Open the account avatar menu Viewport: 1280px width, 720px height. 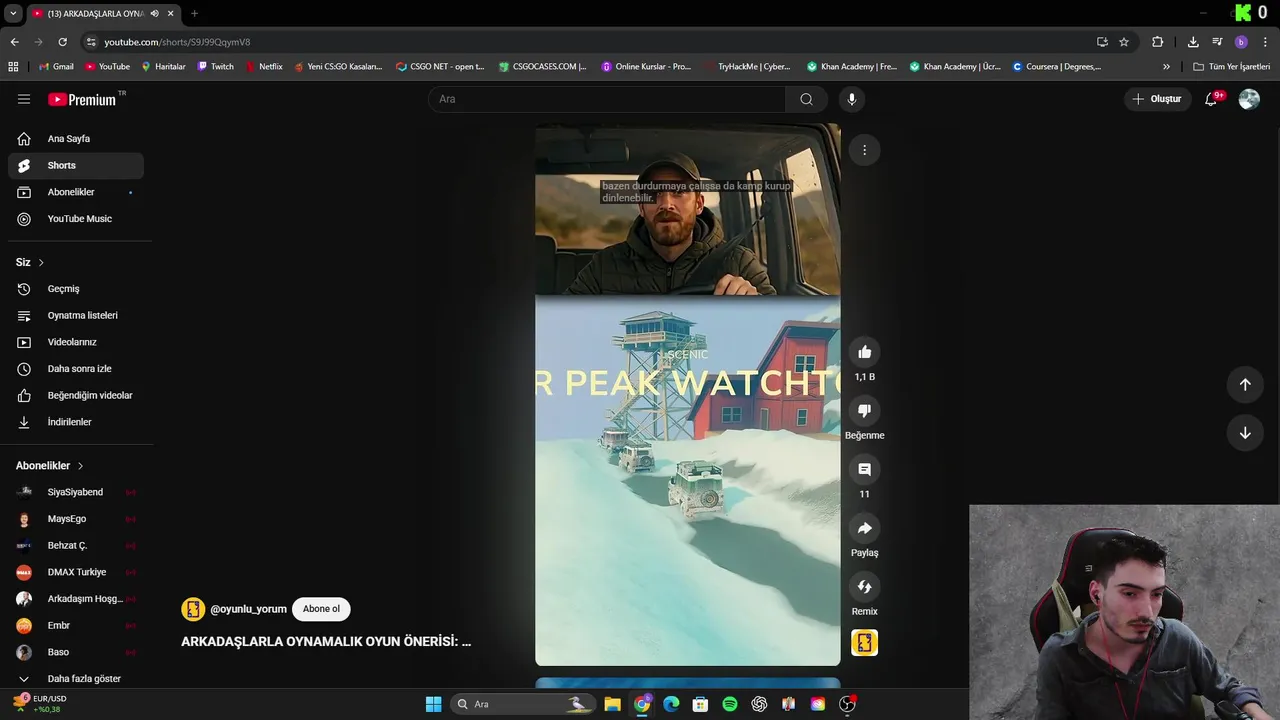click(x=1249, y=99)
